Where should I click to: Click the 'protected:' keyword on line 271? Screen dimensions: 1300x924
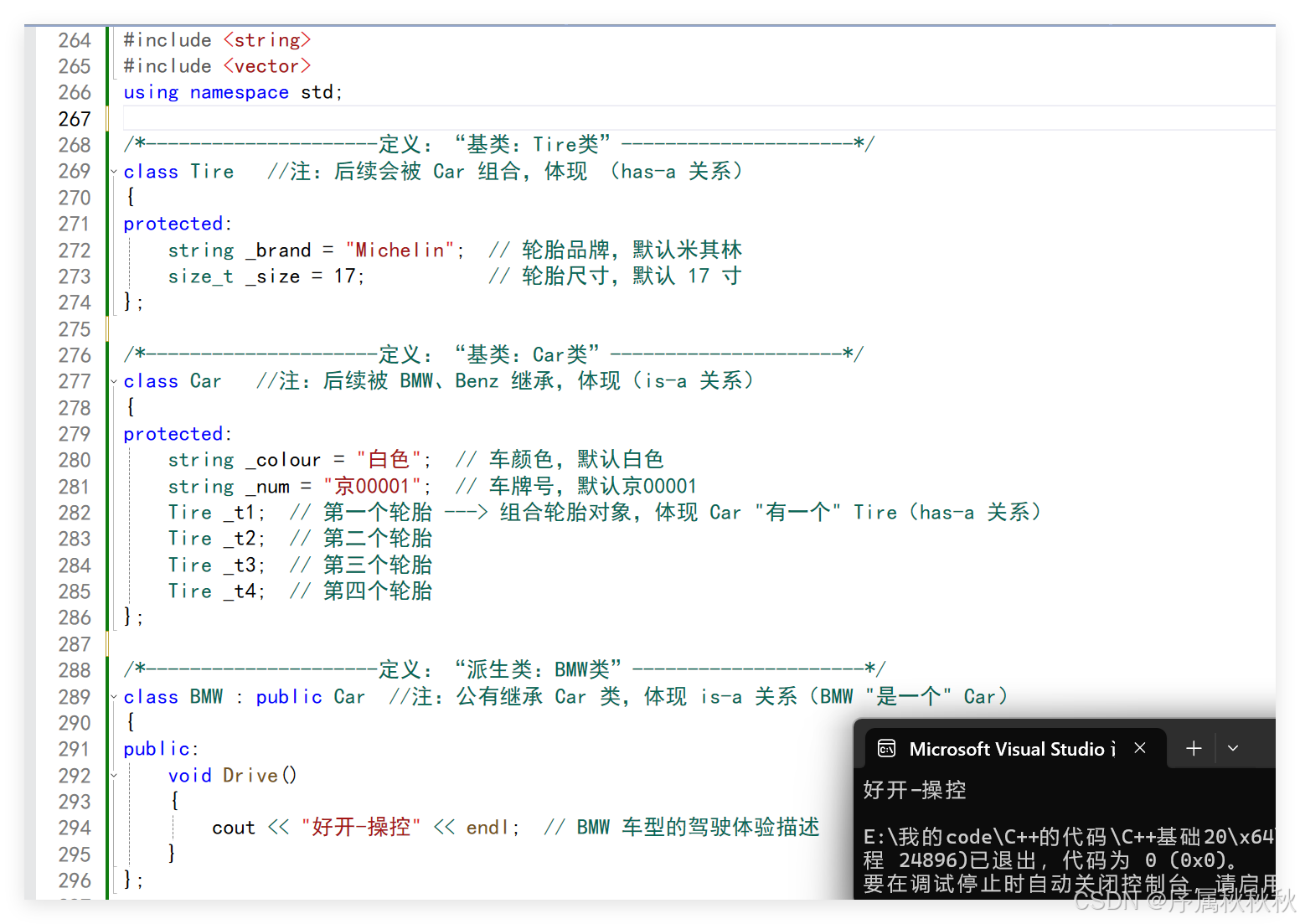point(177,224)
